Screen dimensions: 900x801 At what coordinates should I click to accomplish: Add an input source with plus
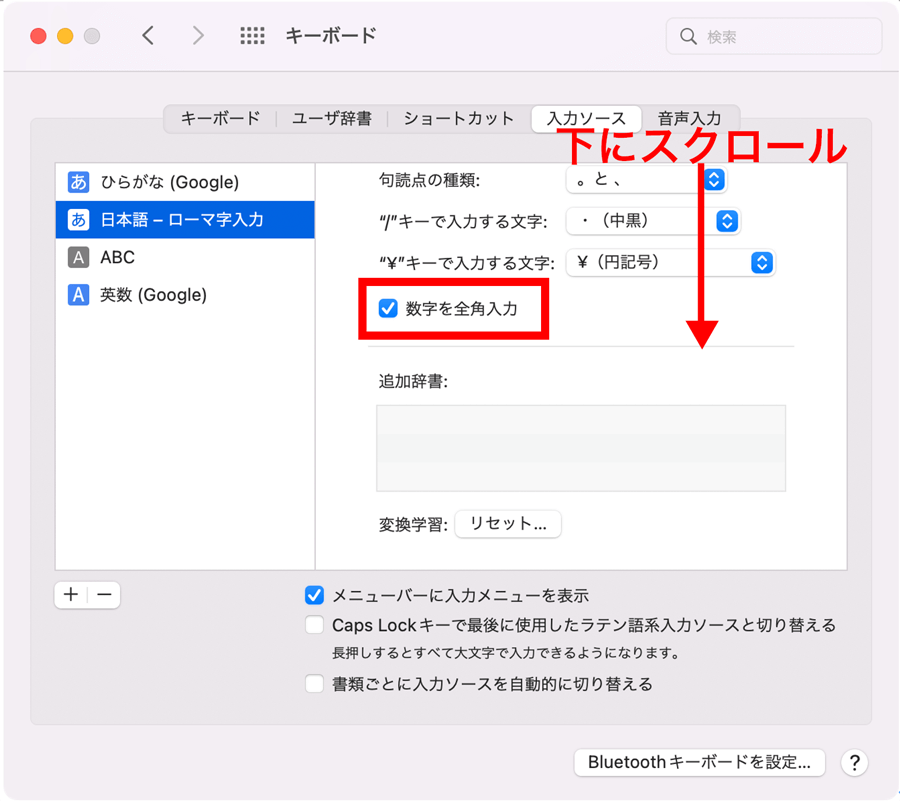(71, 594)
